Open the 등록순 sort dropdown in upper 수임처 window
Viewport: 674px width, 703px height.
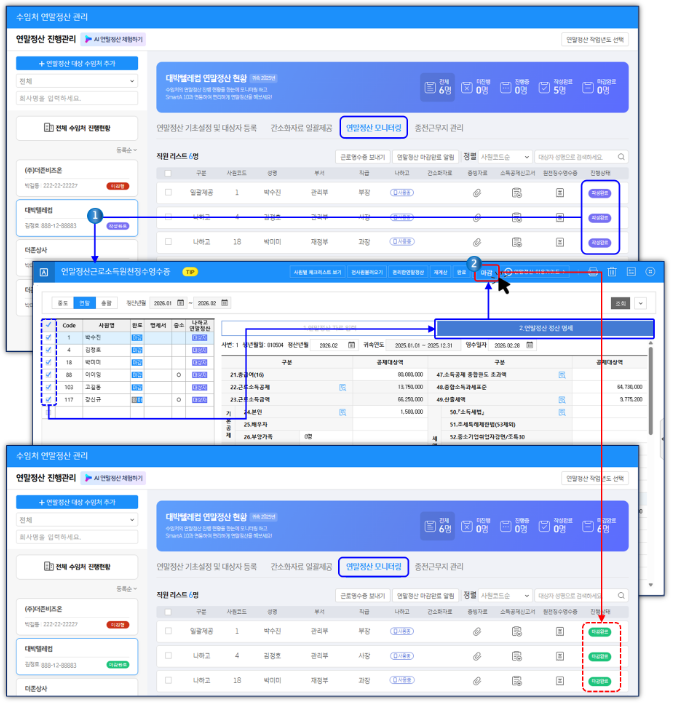point(126,150)
